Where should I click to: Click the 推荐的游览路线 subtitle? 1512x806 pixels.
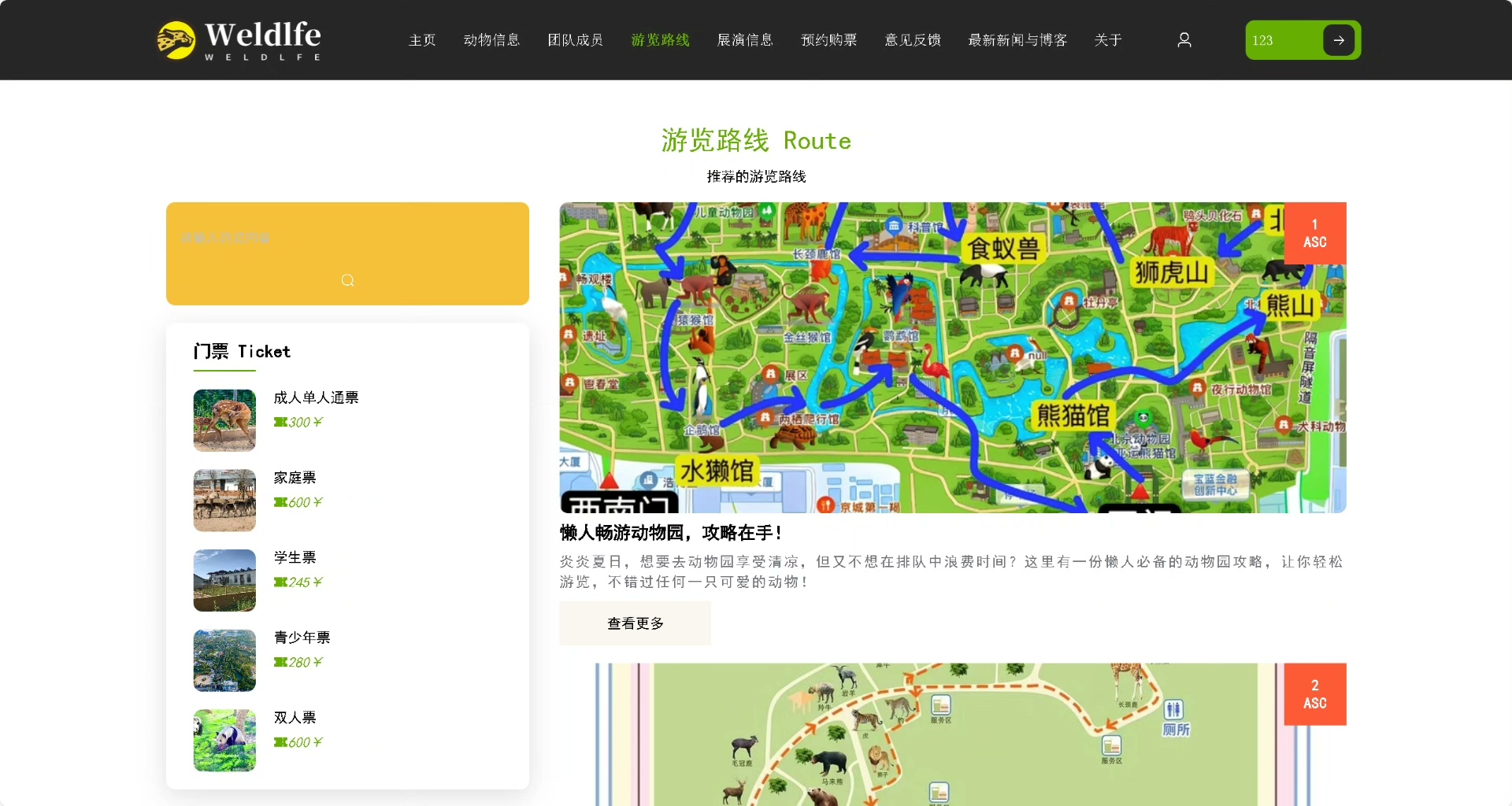(756, 177)
